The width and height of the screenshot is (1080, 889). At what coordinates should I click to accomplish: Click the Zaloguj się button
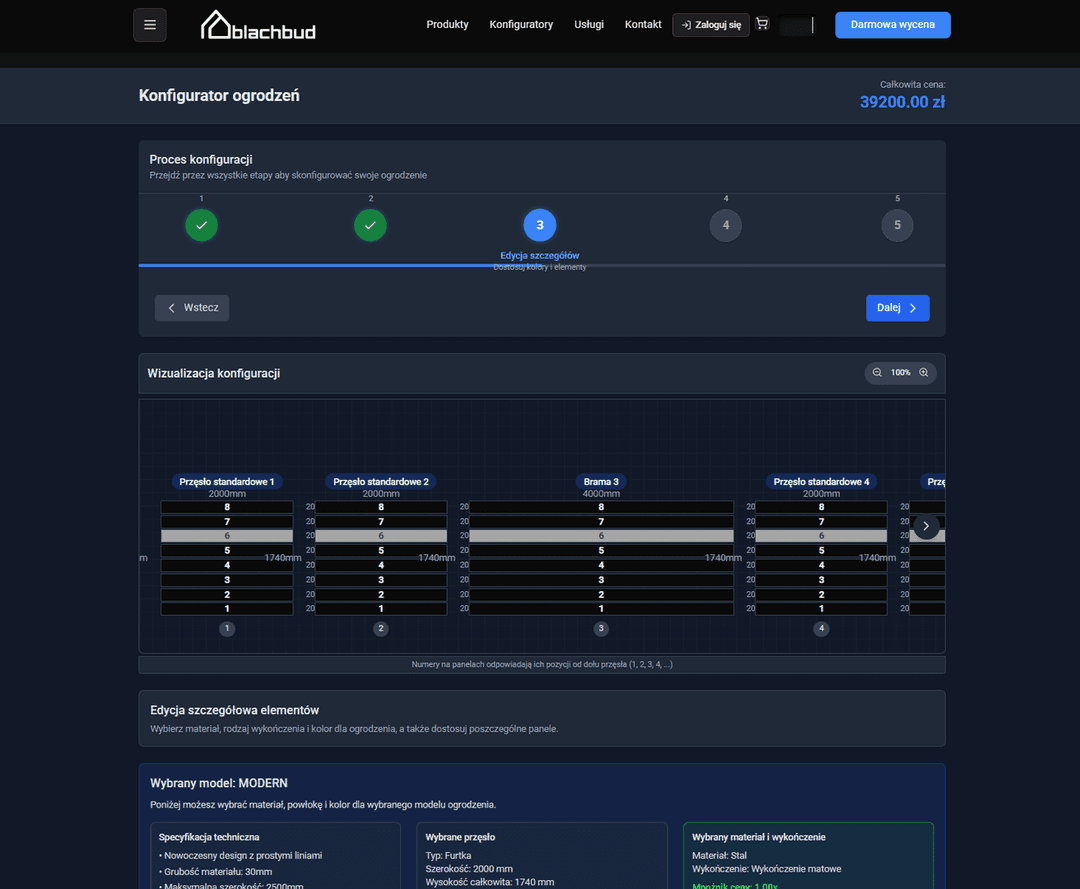pyautogui.click(x=711, y=25)
